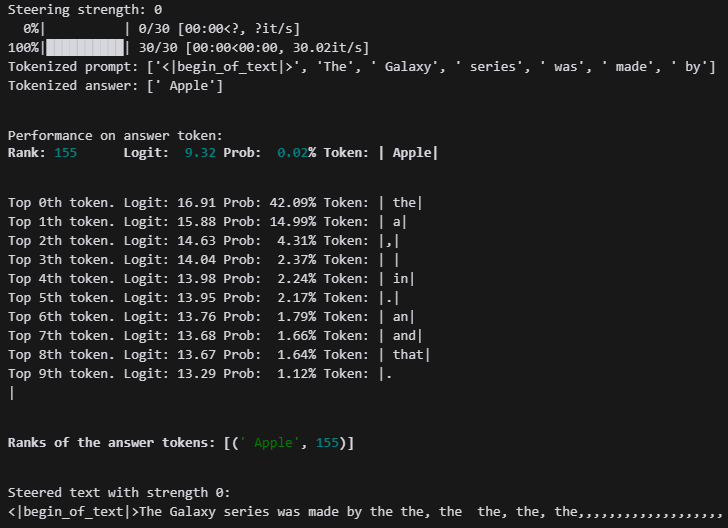728x528 pixels.
Task: Click the ' that' token in the Top 8th row
Action: tap(408, 355)
